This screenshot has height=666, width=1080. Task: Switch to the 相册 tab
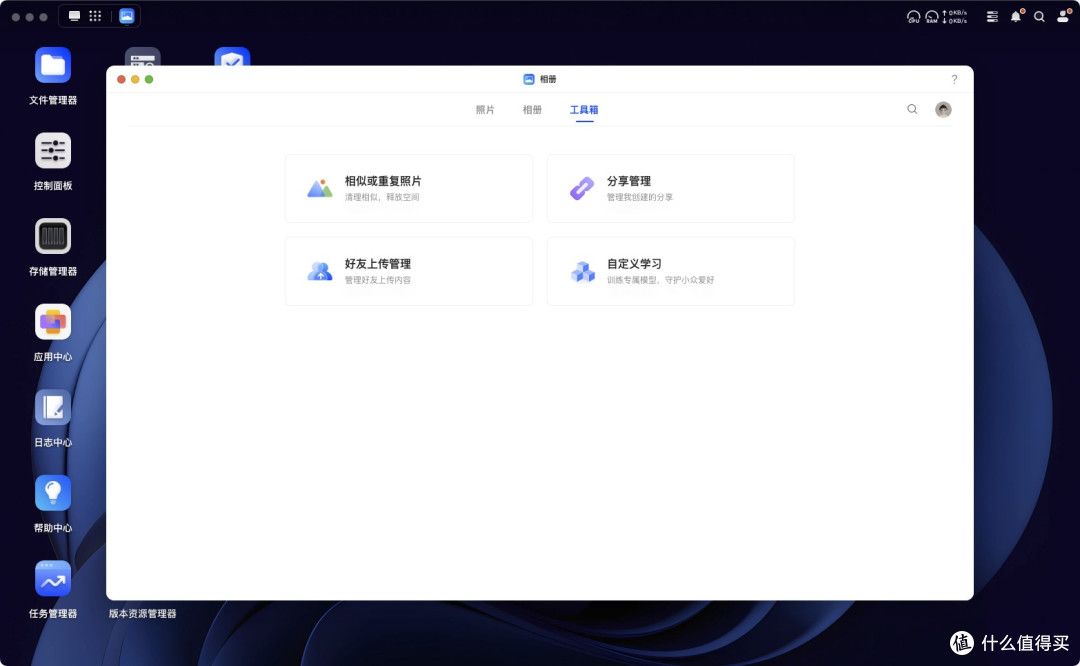532,110
